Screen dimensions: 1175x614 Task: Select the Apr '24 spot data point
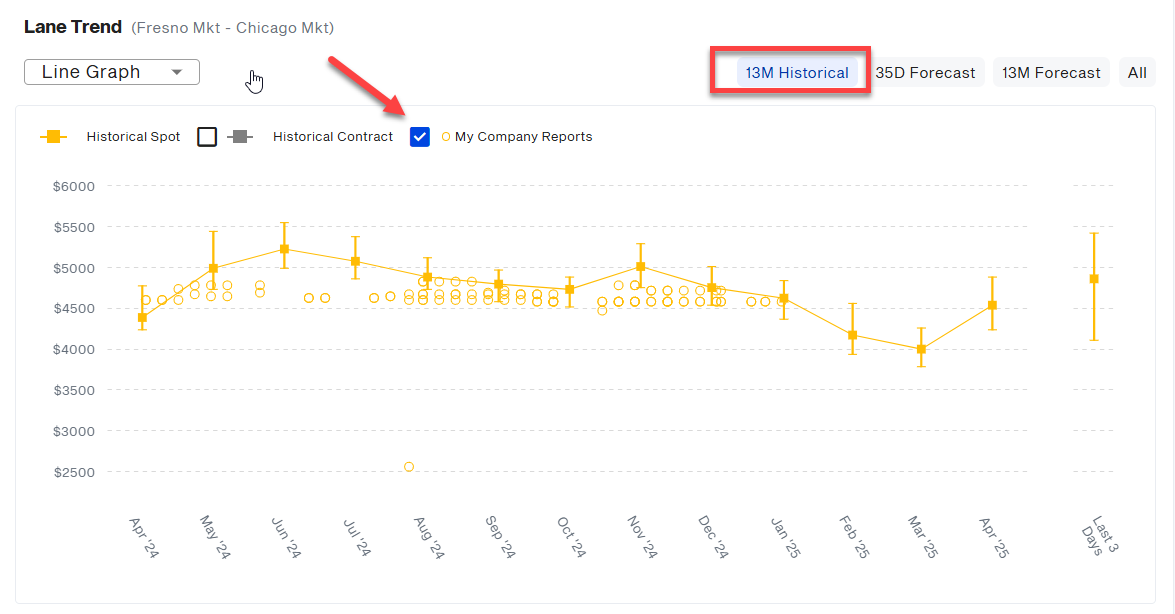pyautogui.click(x=142, y=318)
